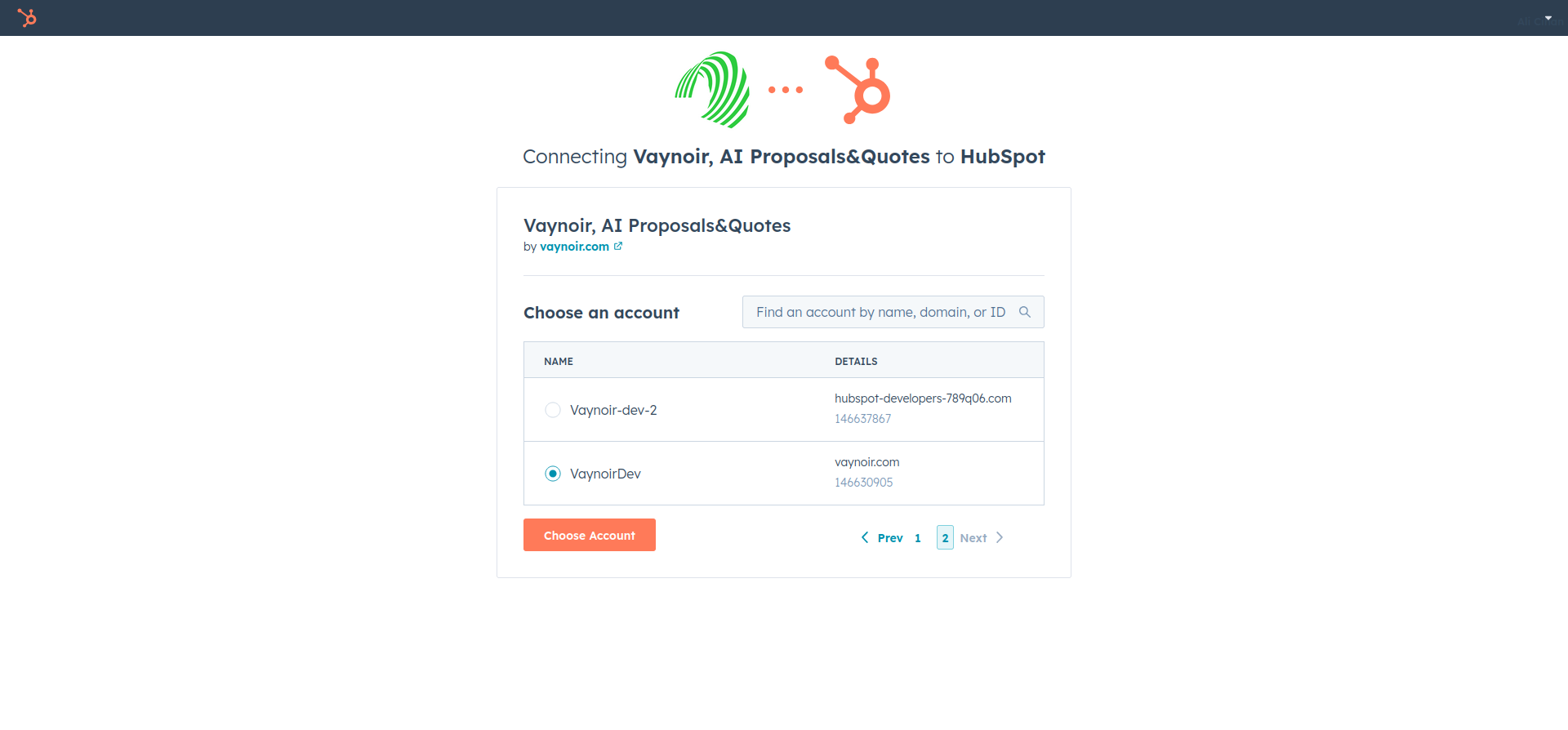Select pagination page 2
1568x730 pixels.
pos(945,537)
